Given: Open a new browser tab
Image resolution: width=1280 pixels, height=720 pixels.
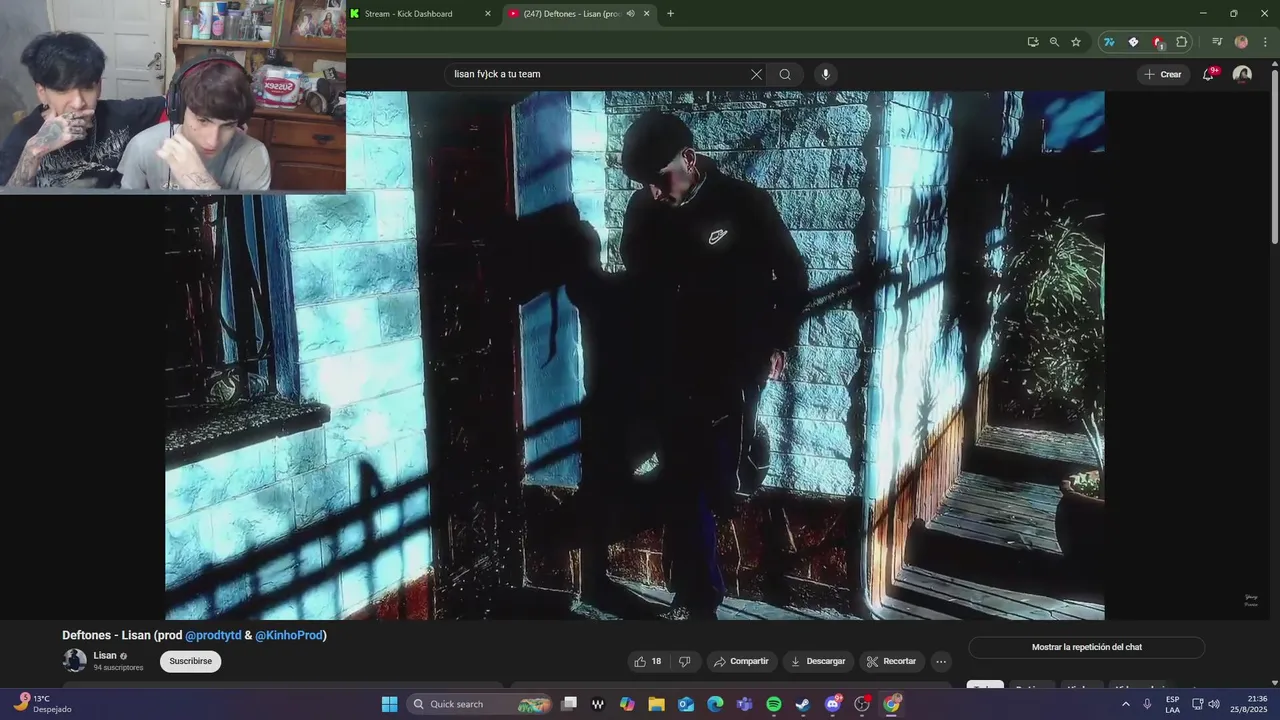Looking at the screenshot, I should (670, 14).
